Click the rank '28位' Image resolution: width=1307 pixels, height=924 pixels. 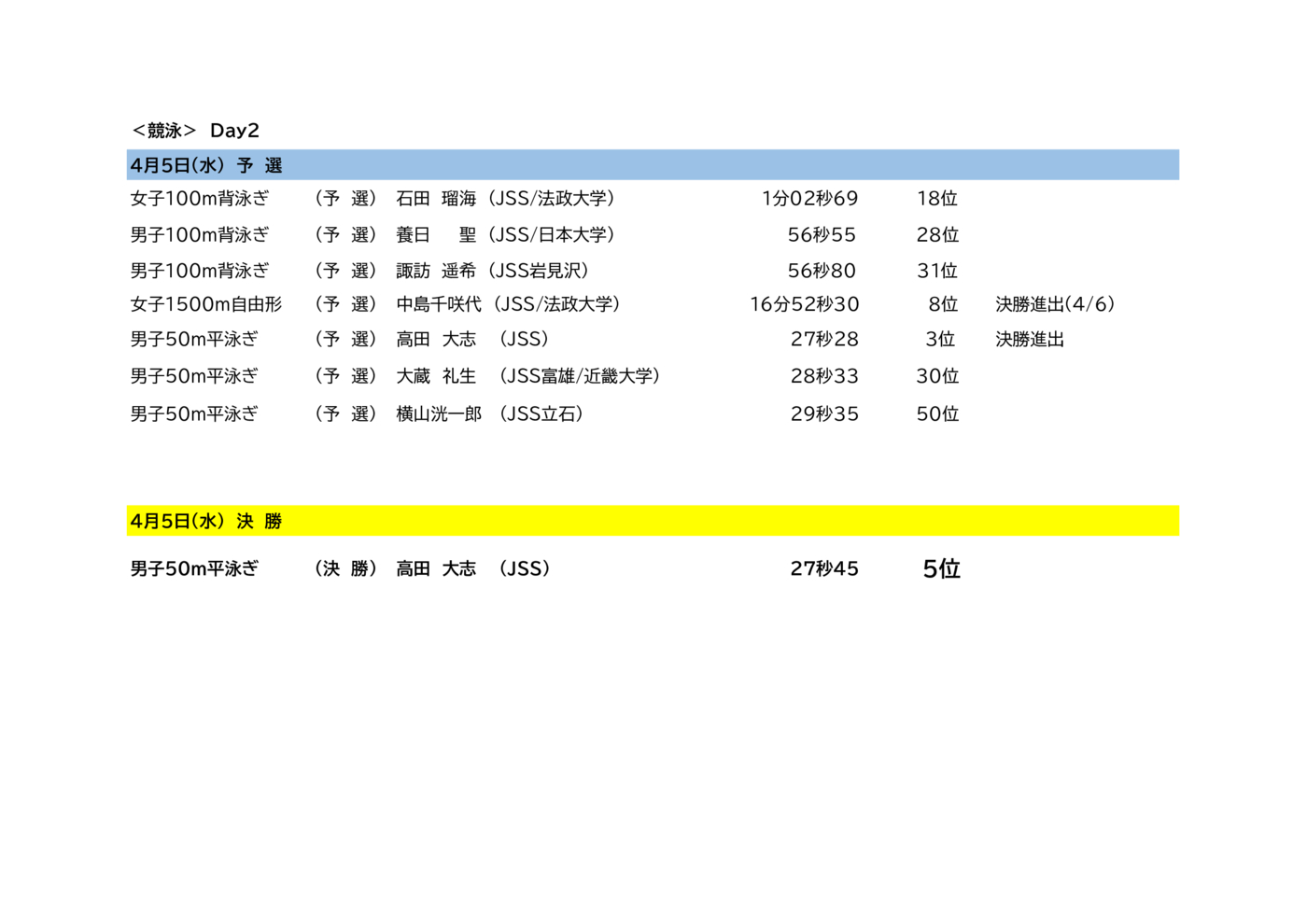(x=937, y=234)
